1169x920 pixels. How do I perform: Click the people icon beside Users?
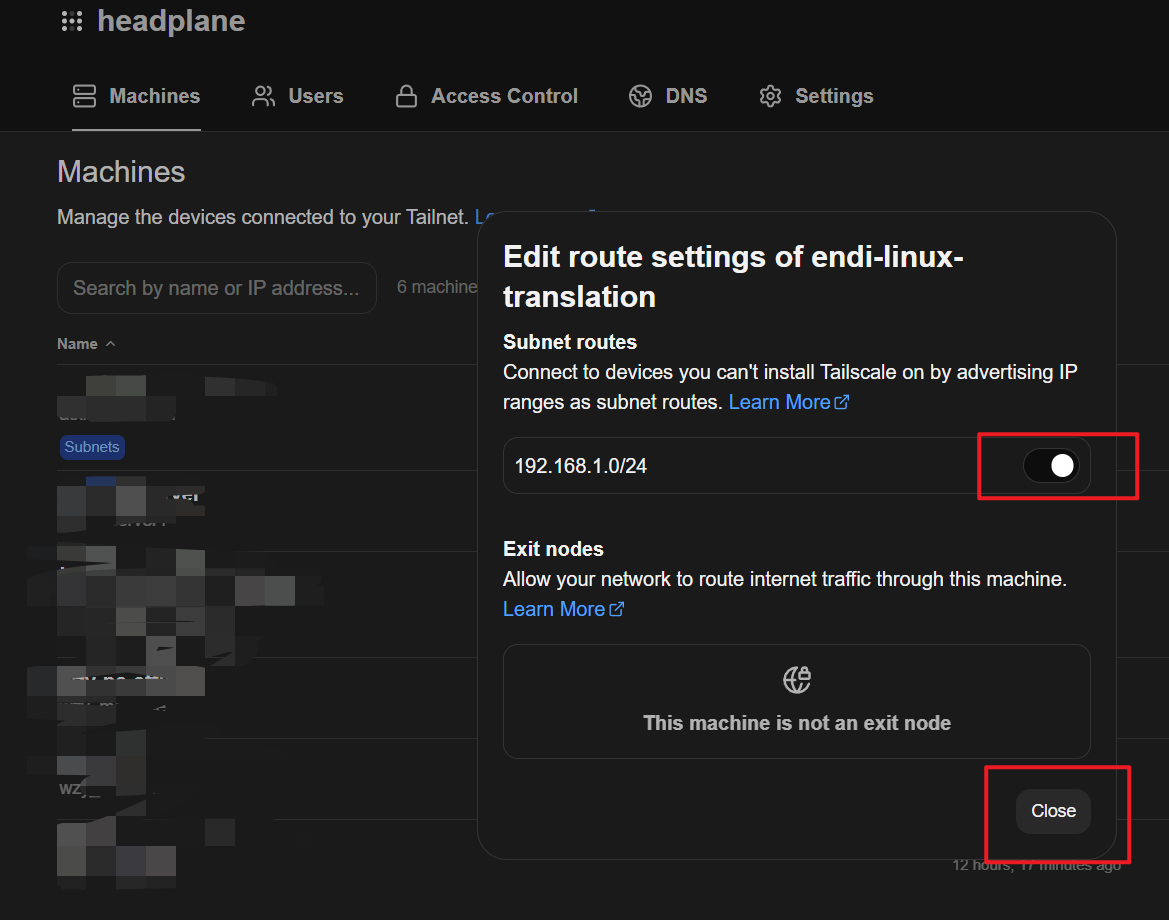264,96
